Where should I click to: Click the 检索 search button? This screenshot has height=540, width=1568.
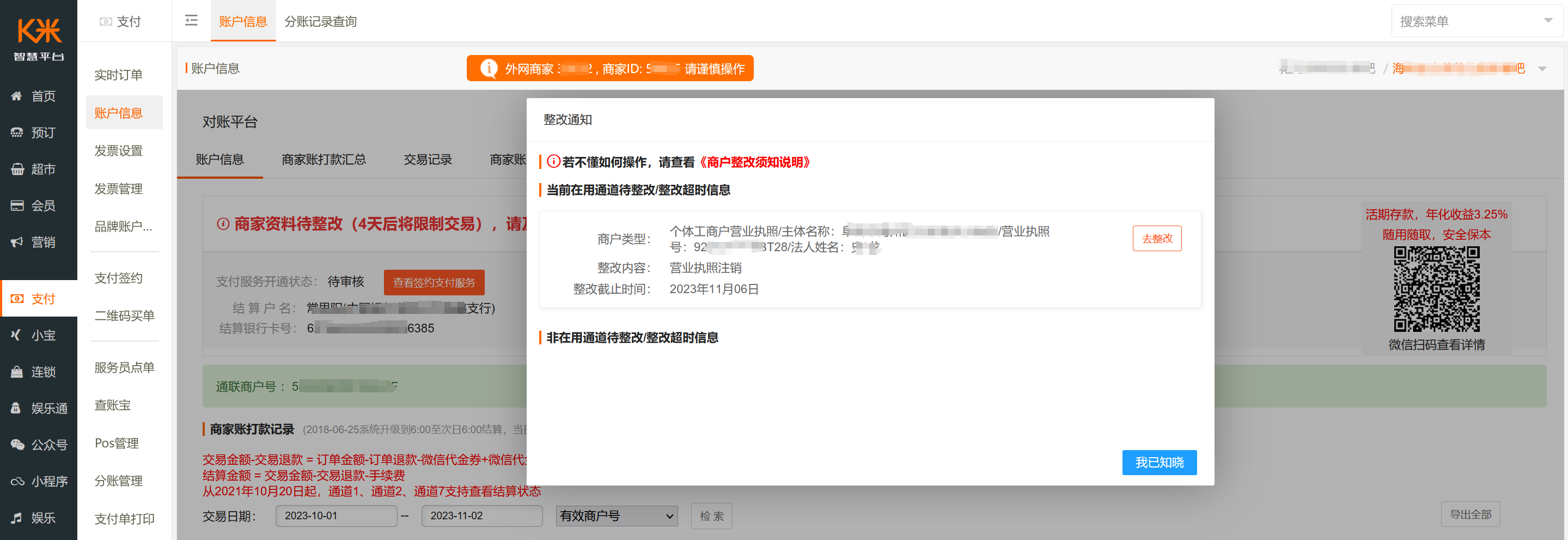(x=712, y=515)
